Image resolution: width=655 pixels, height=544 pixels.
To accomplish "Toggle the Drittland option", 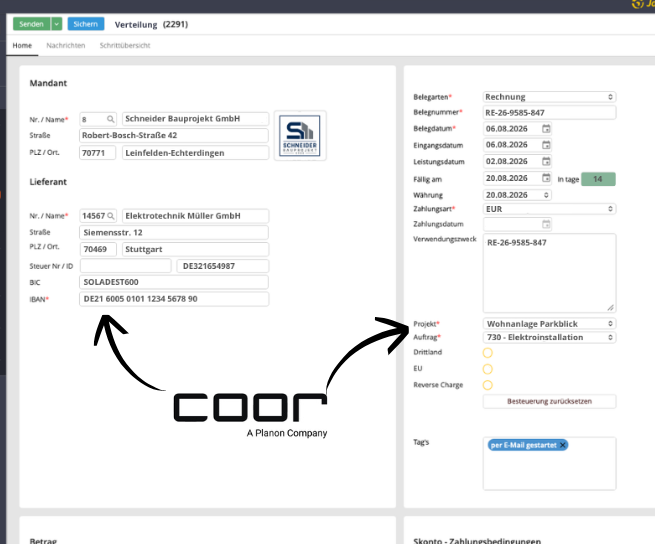I will [x=487, y=353].
